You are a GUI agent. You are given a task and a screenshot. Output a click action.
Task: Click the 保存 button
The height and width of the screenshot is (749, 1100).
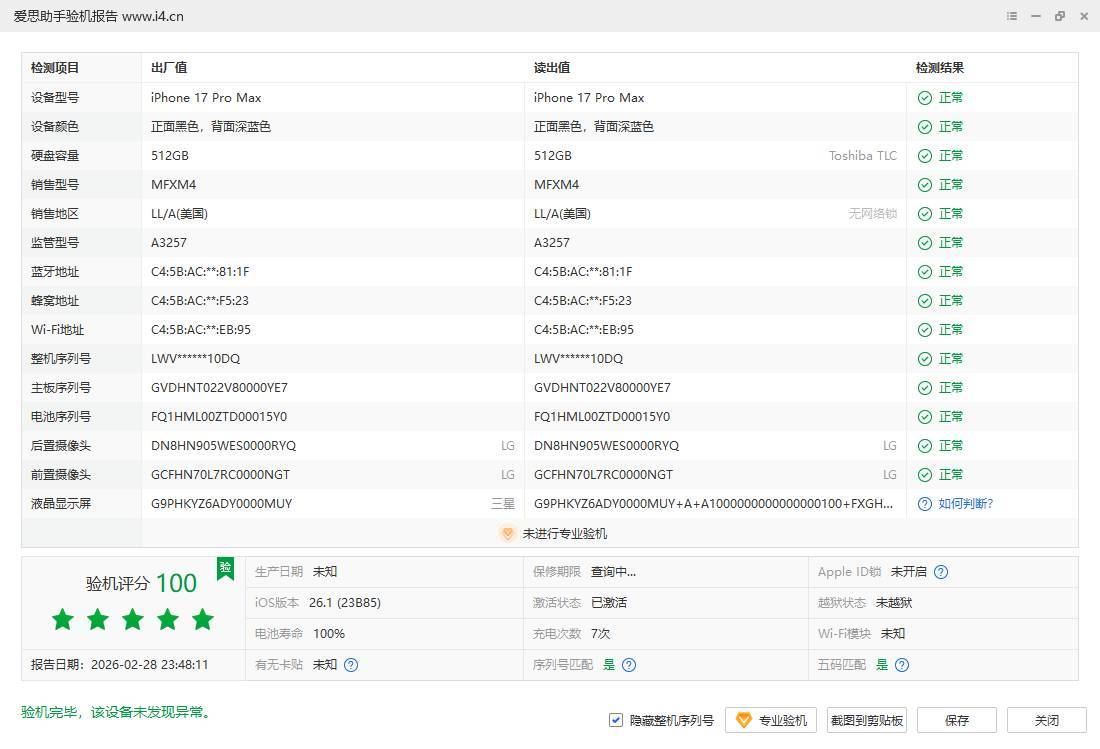[957, 720]
